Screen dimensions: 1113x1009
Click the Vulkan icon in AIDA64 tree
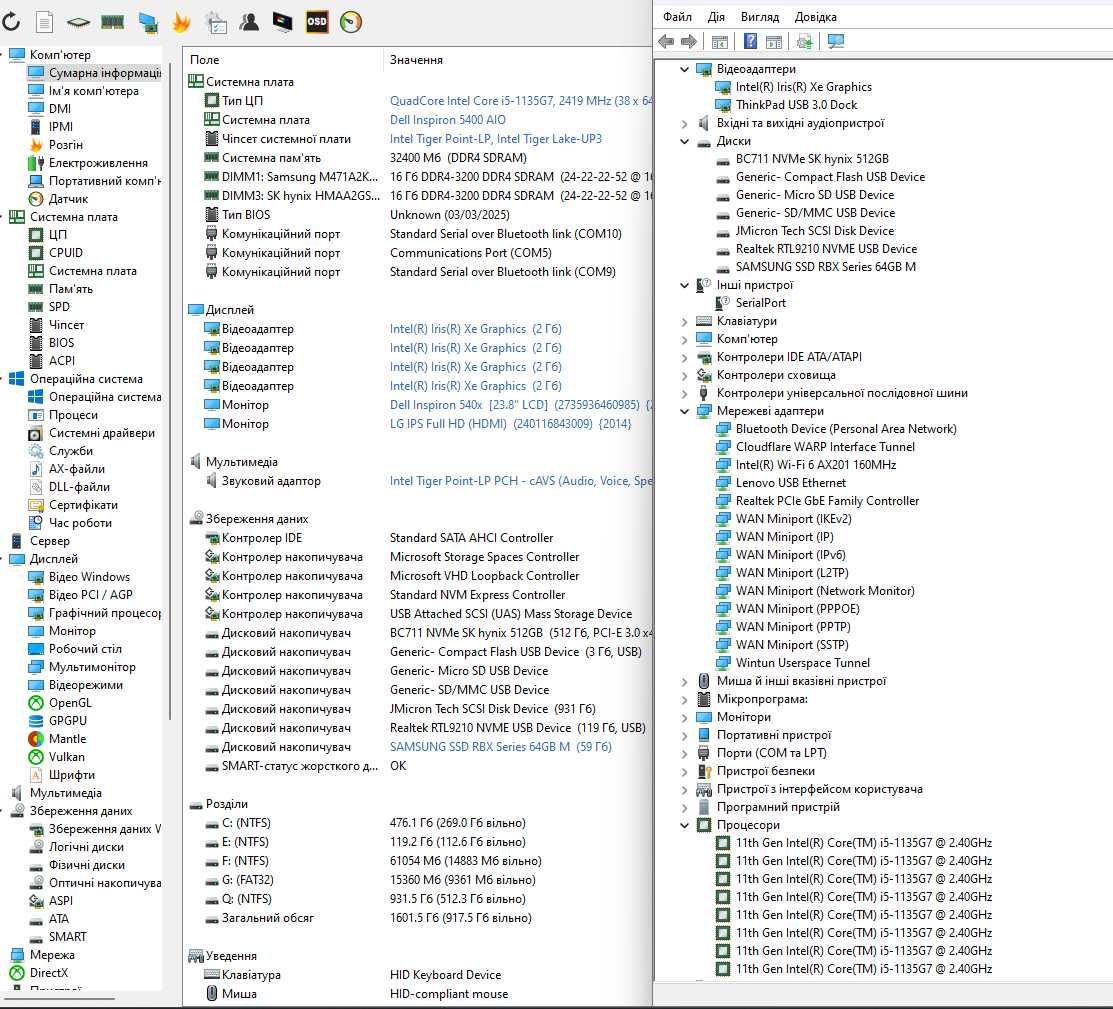tap(35, 757)
